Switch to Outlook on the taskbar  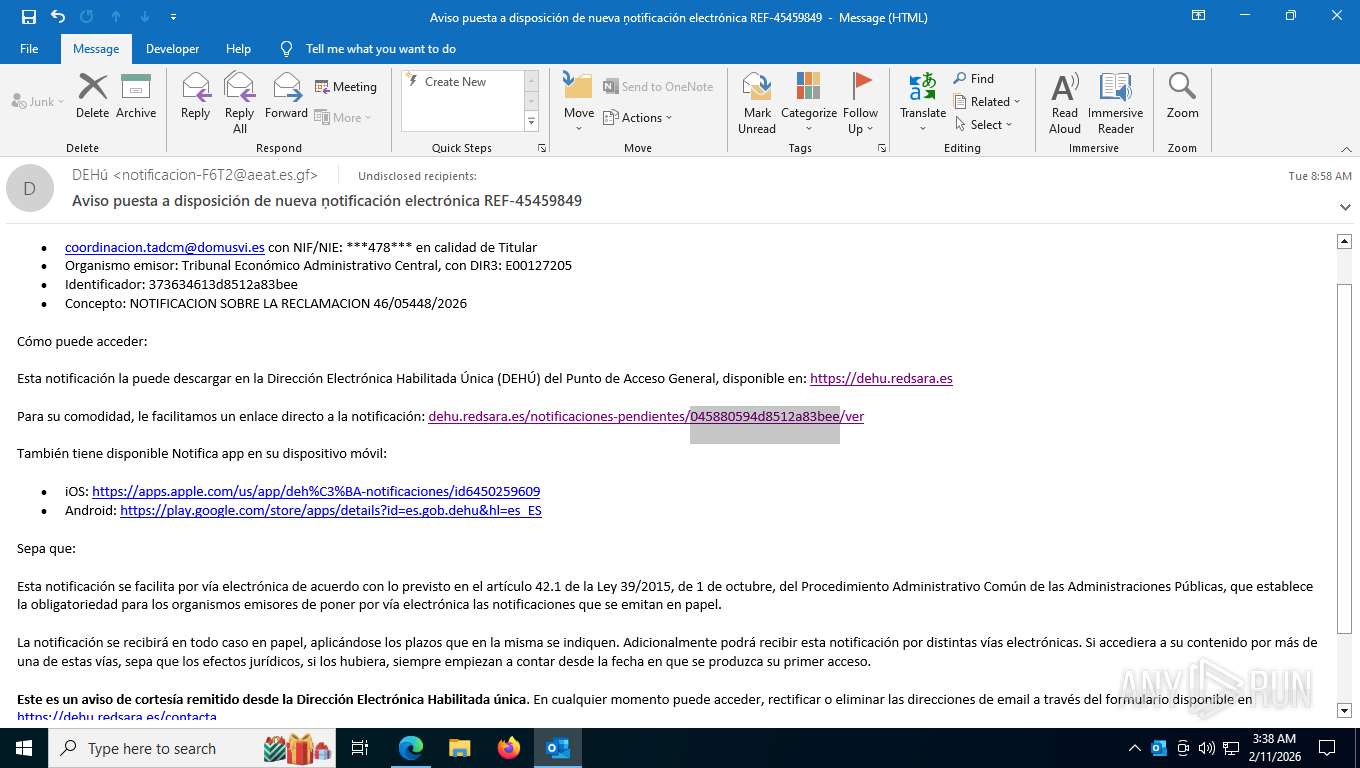[557, 748]
